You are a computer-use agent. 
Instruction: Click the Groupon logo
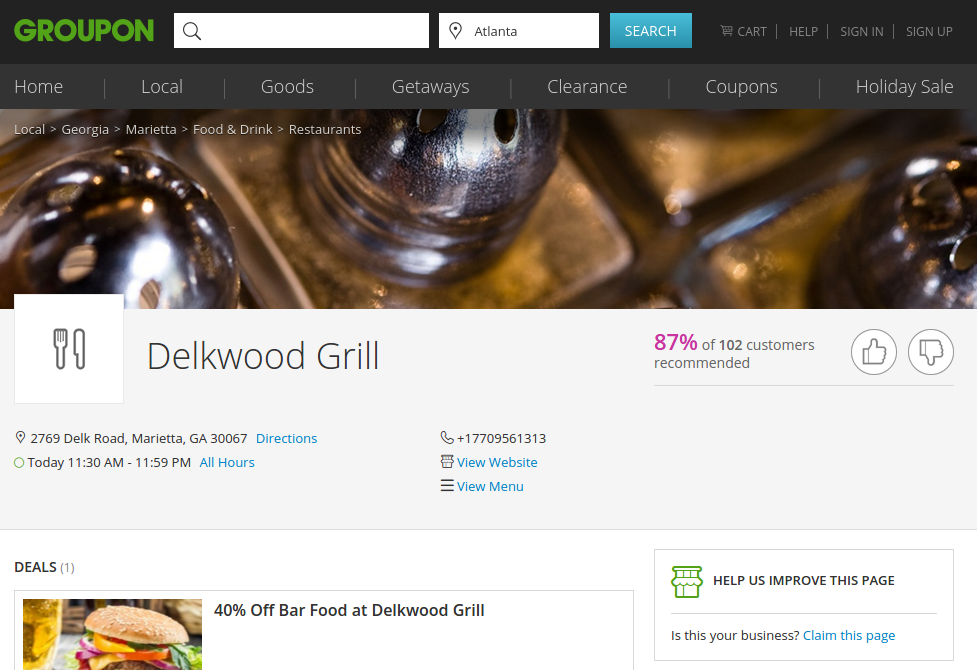pyautogui.click(x=84, y=31)
